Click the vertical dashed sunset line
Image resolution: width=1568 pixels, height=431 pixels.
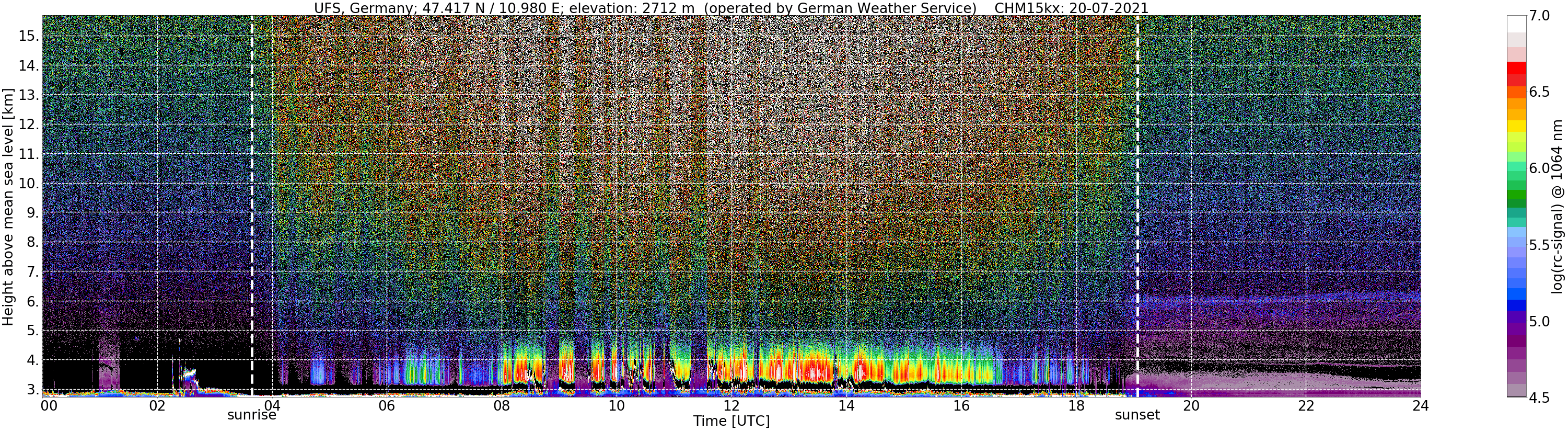click(1137, 206)
